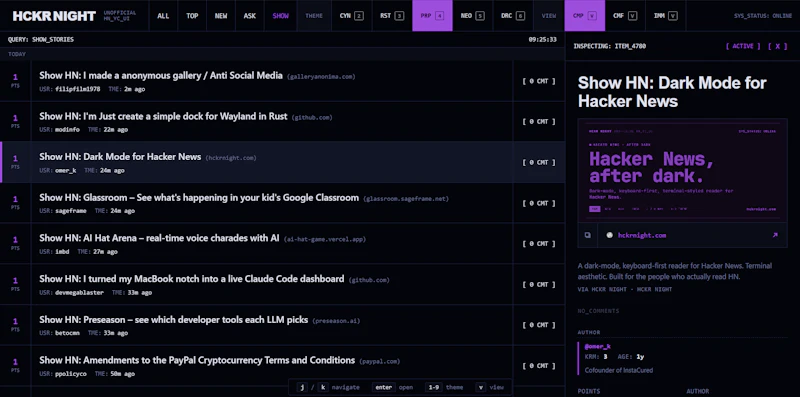800x397 pixels.
Task: Click user devmegablaster
Action: [x=79, y=292]
